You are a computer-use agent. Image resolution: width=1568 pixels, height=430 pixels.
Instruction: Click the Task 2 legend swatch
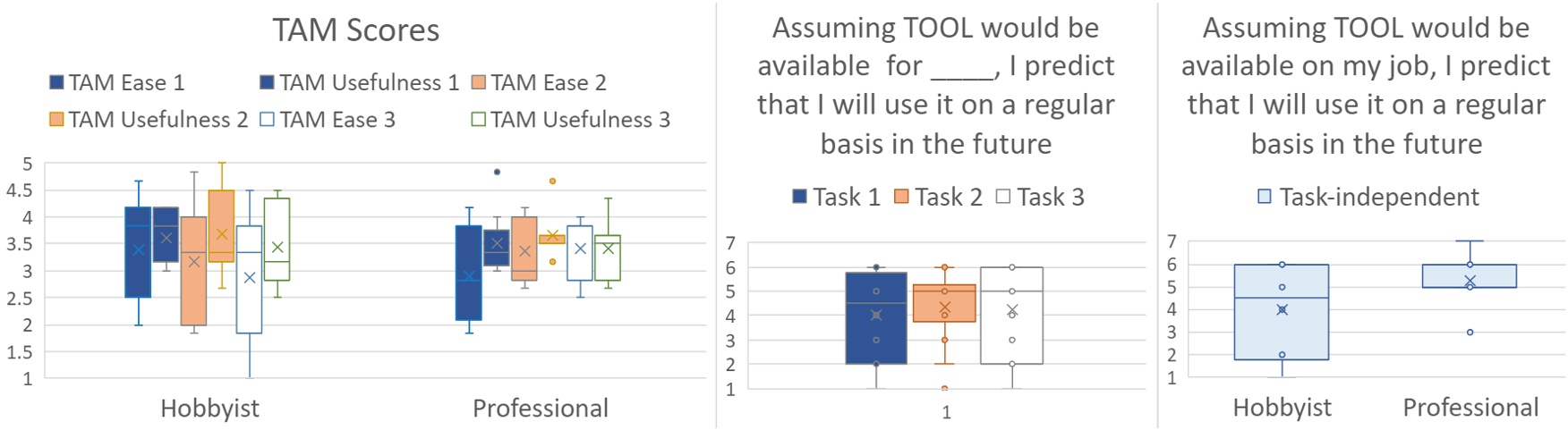point(901,197)
